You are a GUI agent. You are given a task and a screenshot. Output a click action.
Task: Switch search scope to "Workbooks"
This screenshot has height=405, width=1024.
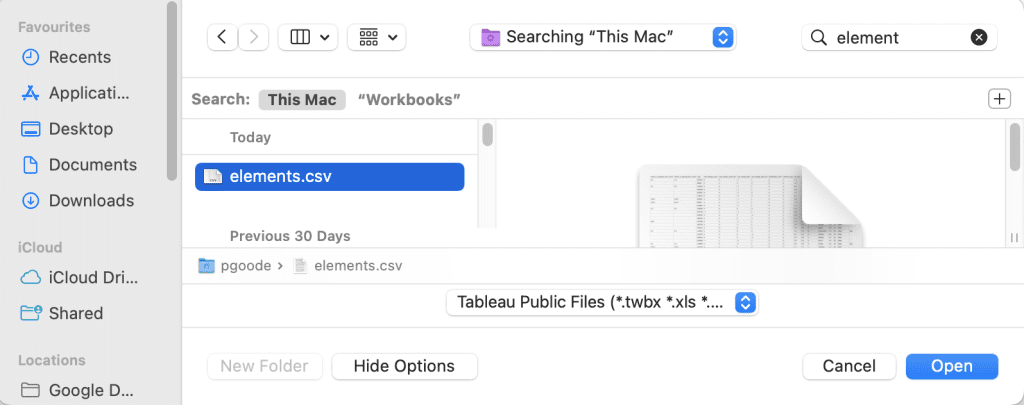(409, 100)
